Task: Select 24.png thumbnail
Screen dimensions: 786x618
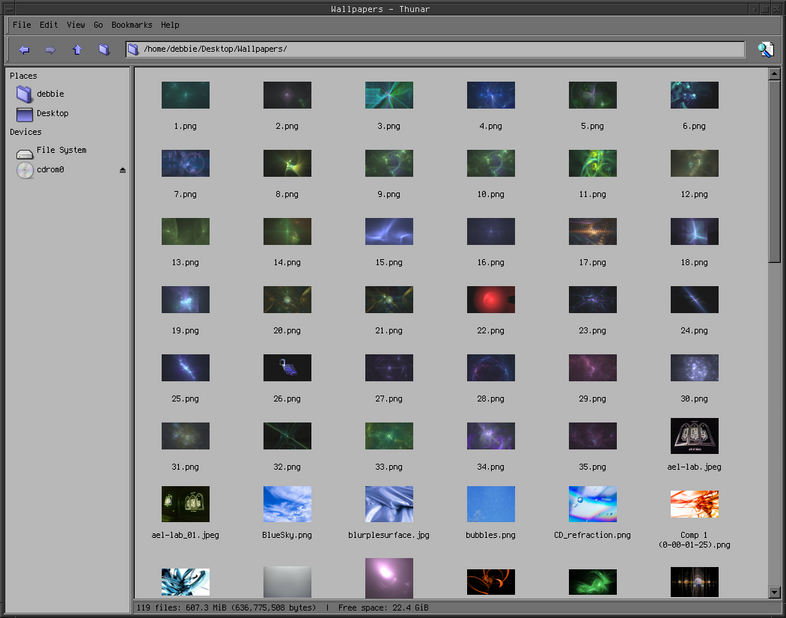Action: click(694, 300)
